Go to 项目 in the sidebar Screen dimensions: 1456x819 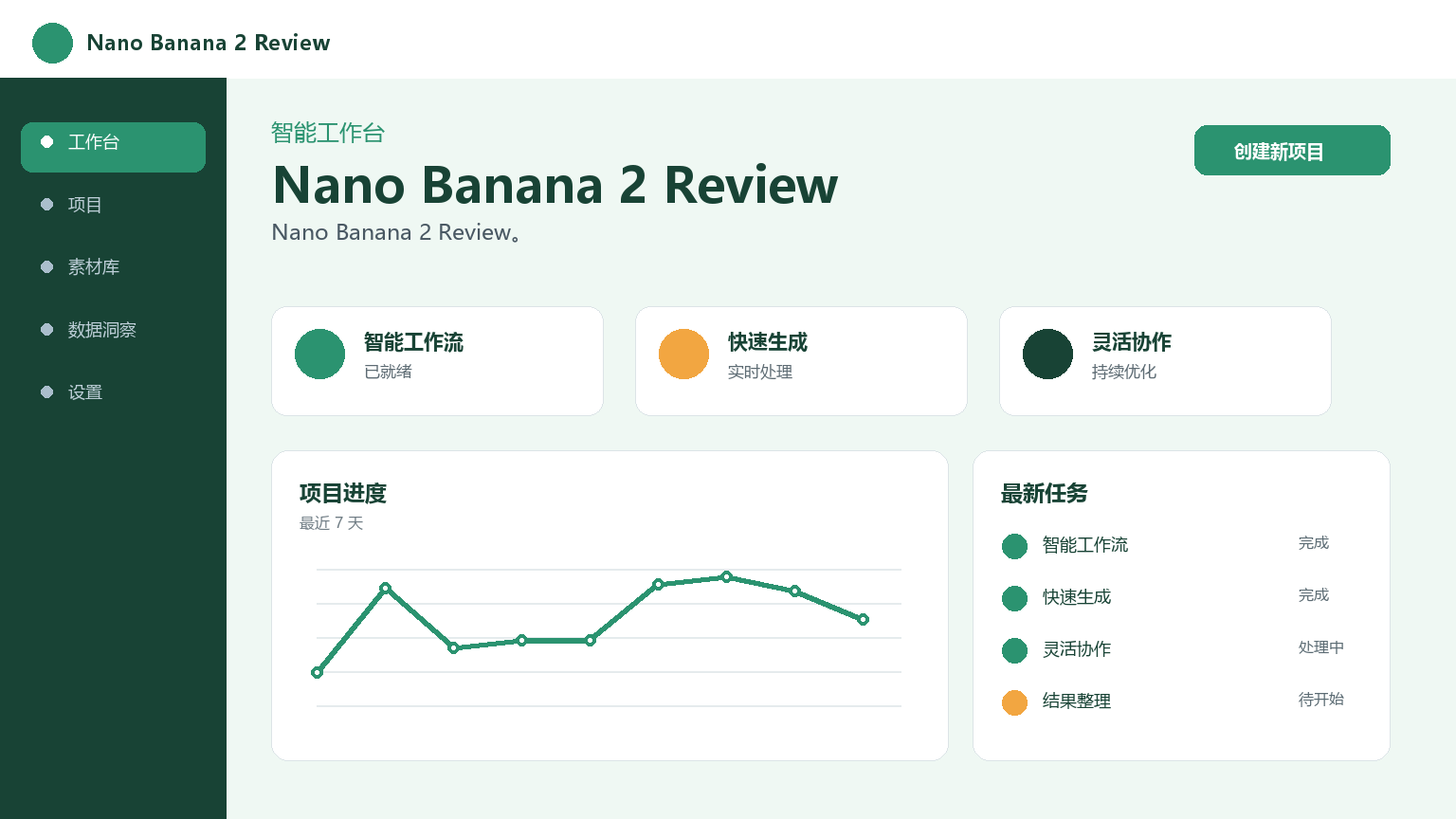(113, 205)
